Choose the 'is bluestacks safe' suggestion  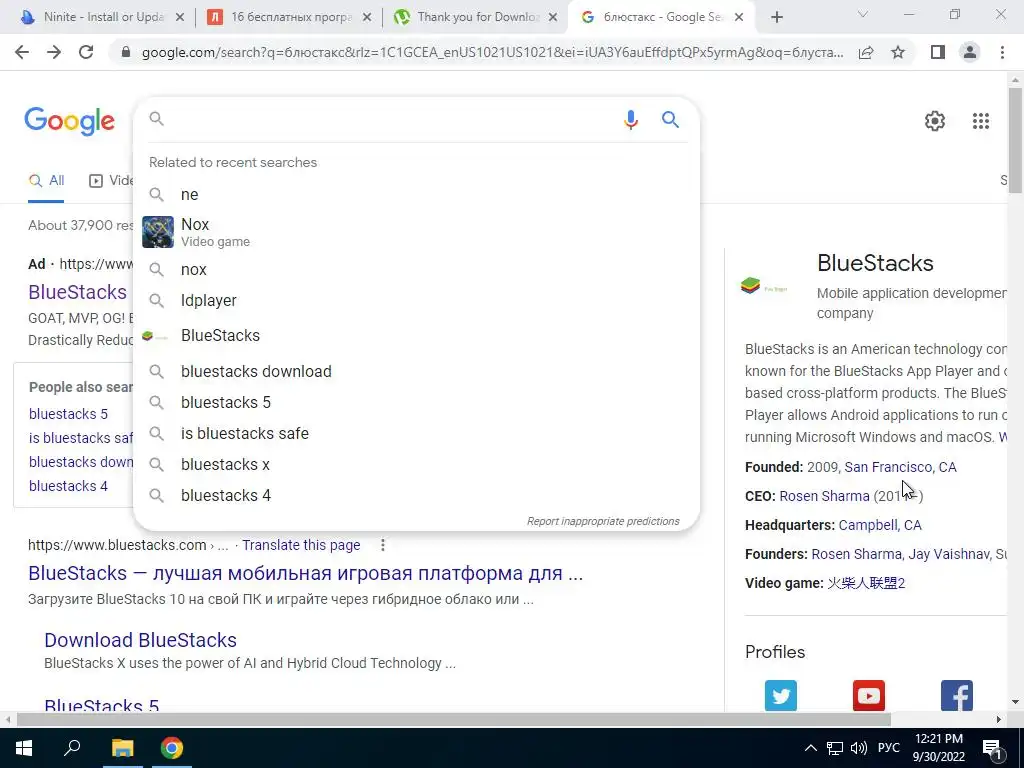pos(416,434)
